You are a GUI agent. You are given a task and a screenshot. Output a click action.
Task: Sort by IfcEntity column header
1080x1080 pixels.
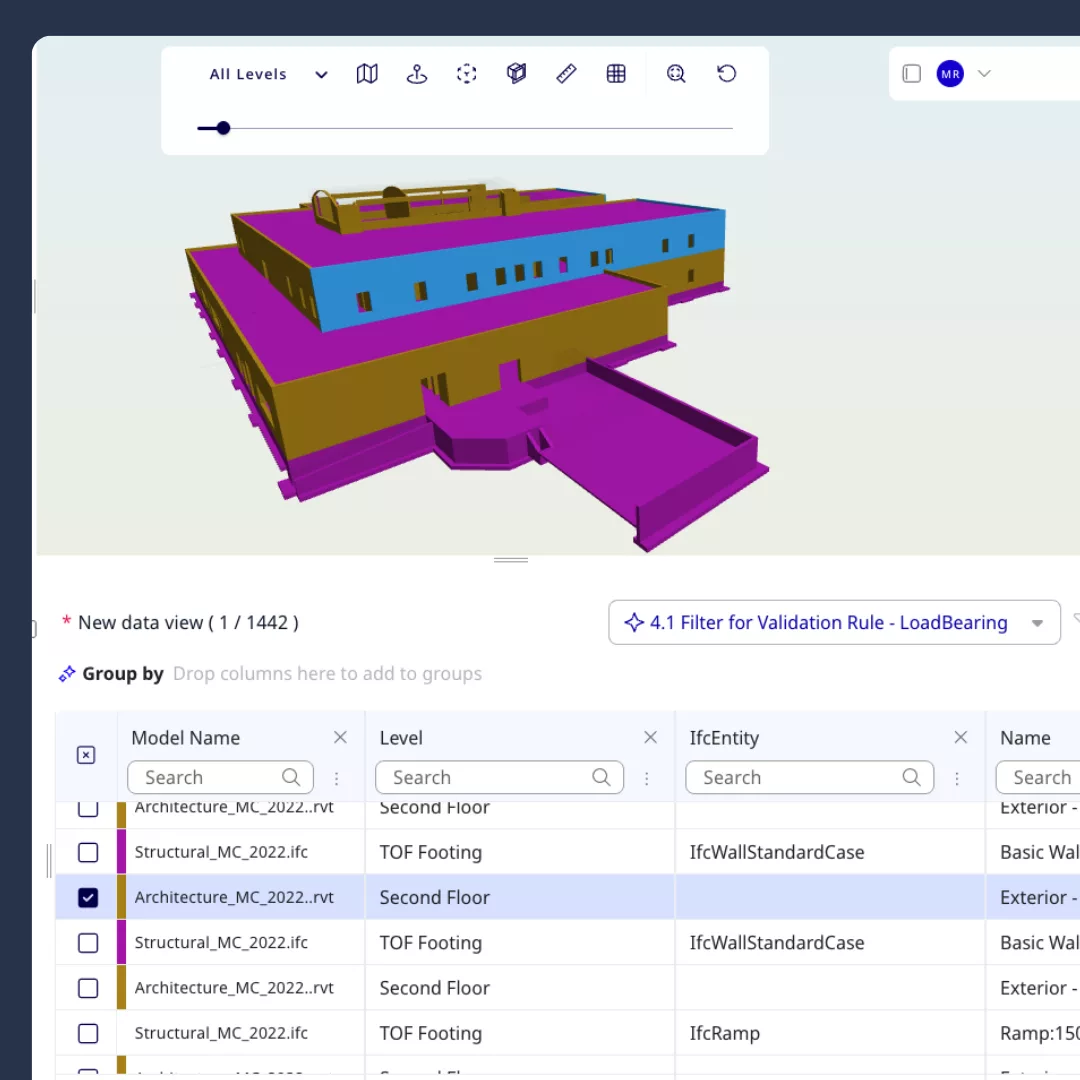(x=724, y=738)
